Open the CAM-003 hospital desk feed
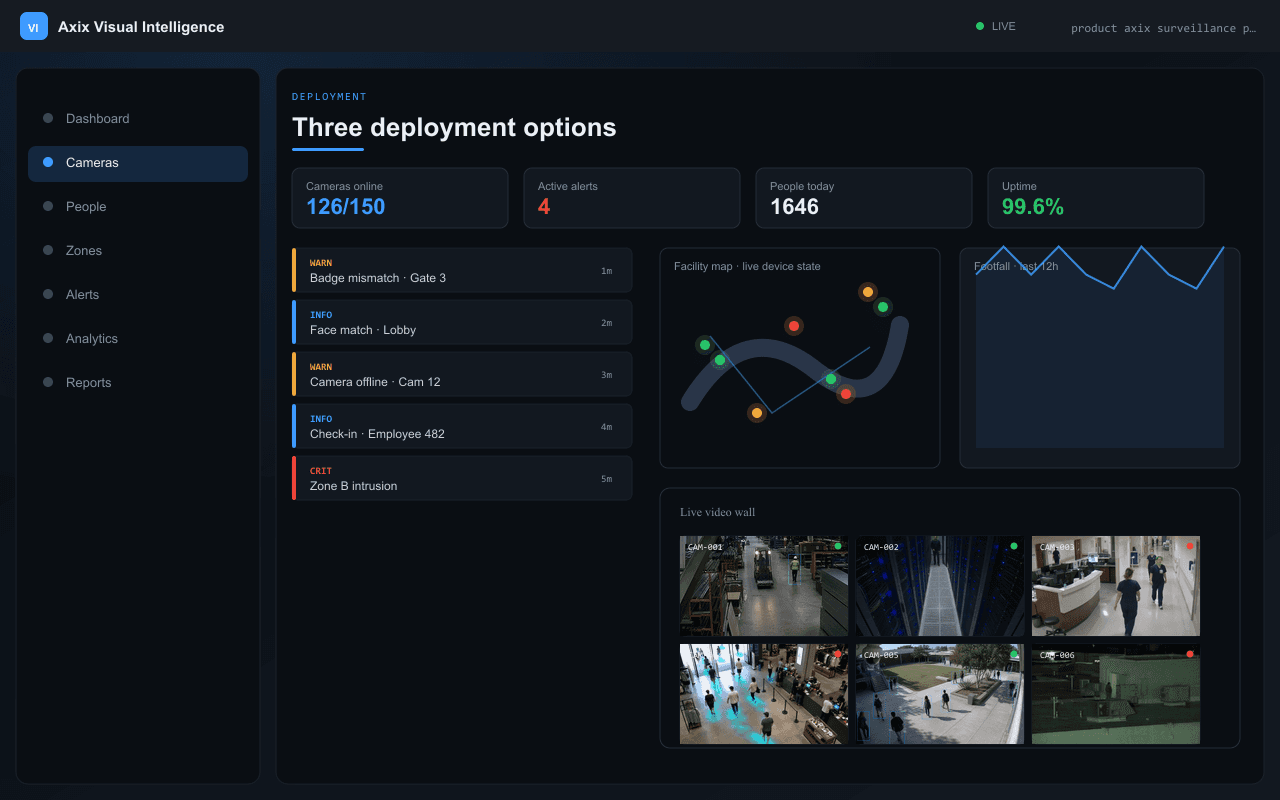This screenshot has height=800, width=1280. tap(1116, 586)
